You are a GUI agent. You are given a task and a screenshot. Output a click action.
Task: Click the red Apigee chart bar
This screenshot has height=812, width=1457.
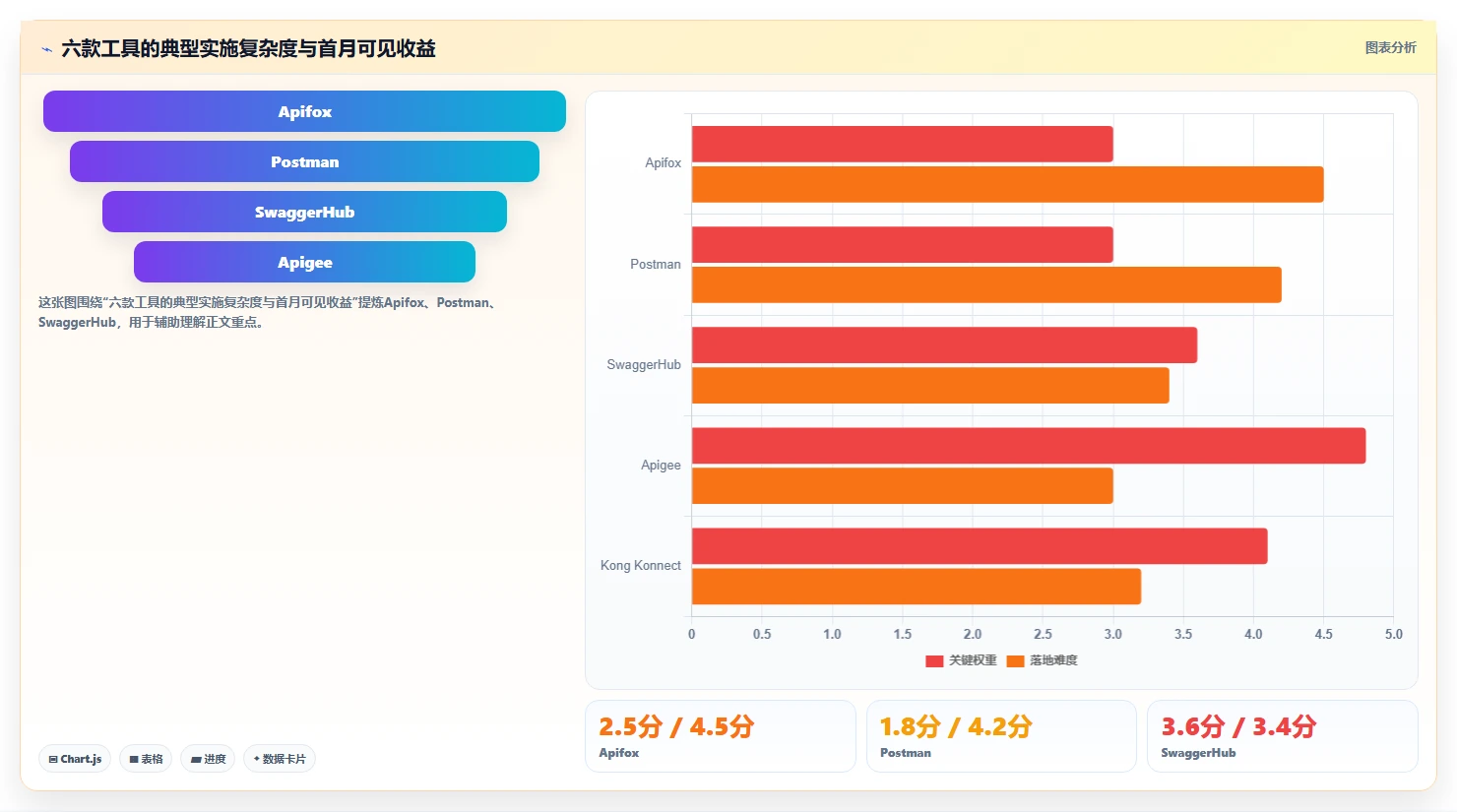(x=1029, y=445)
